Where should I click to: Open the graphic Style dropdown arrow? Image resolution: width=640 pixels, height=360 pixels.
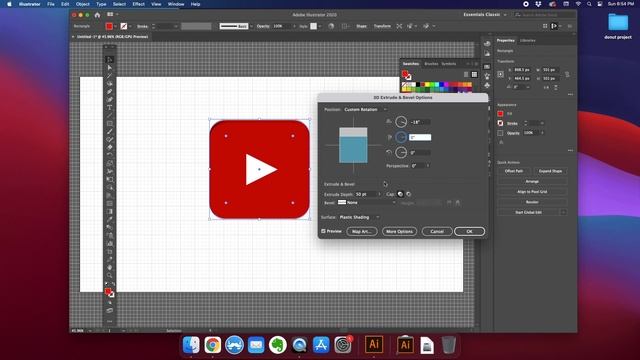[x=320, y=26]
